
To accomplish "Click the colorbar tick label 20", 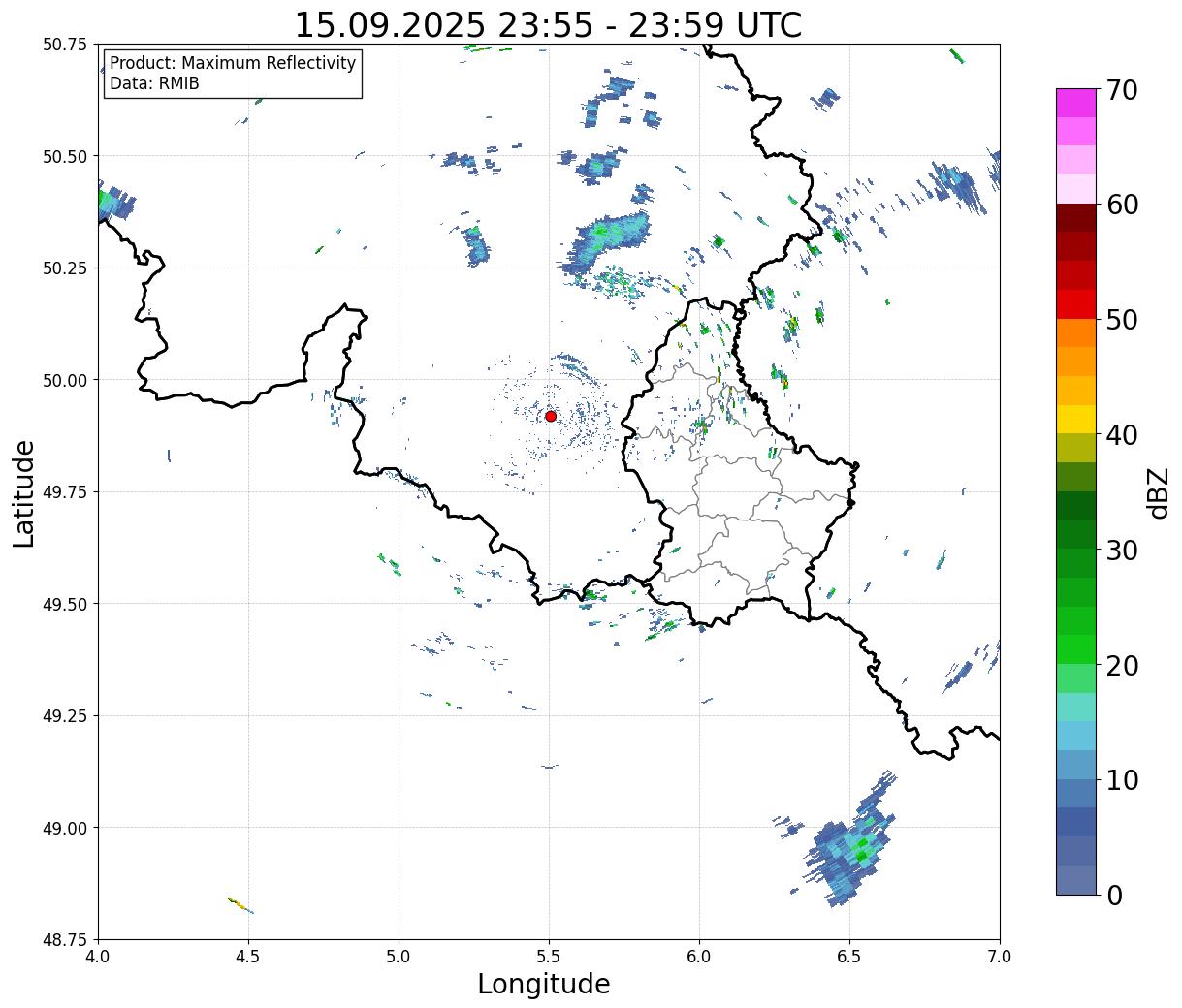I will pyautogui.click(x=1121, y=666).
